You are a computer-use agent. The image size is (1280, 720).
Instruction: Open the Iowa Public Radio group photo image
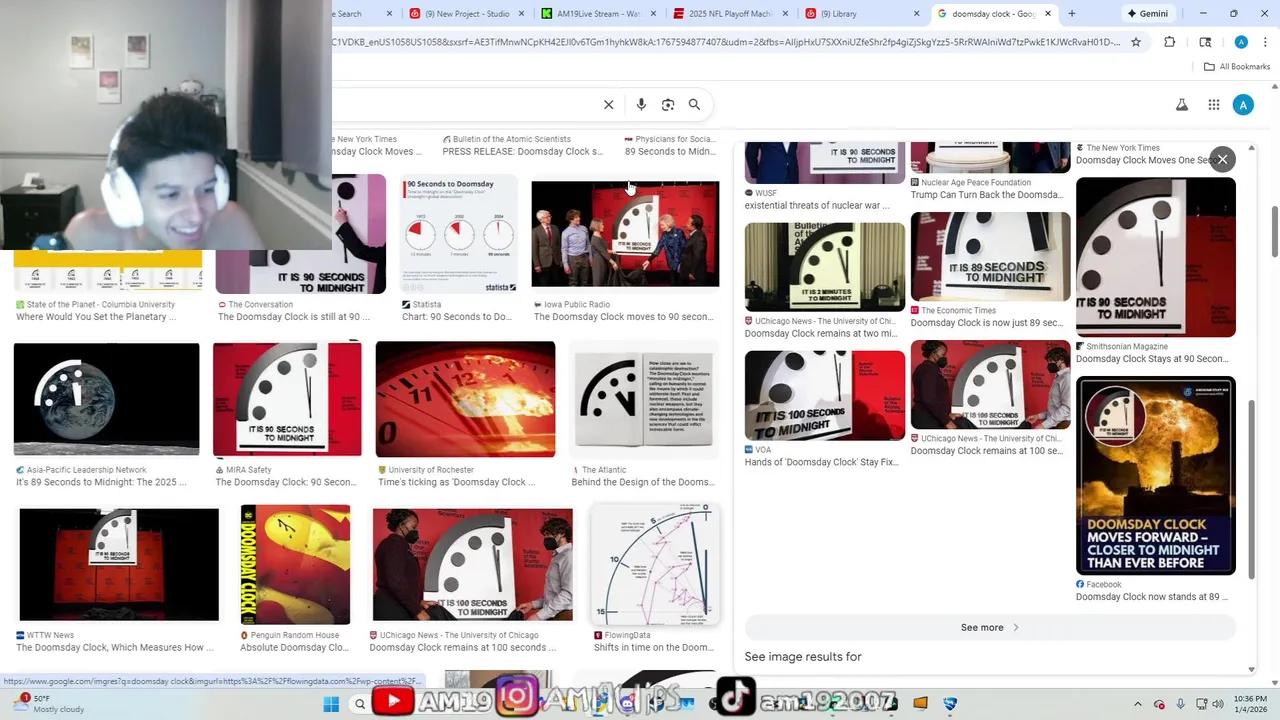[x=625, y=234]
